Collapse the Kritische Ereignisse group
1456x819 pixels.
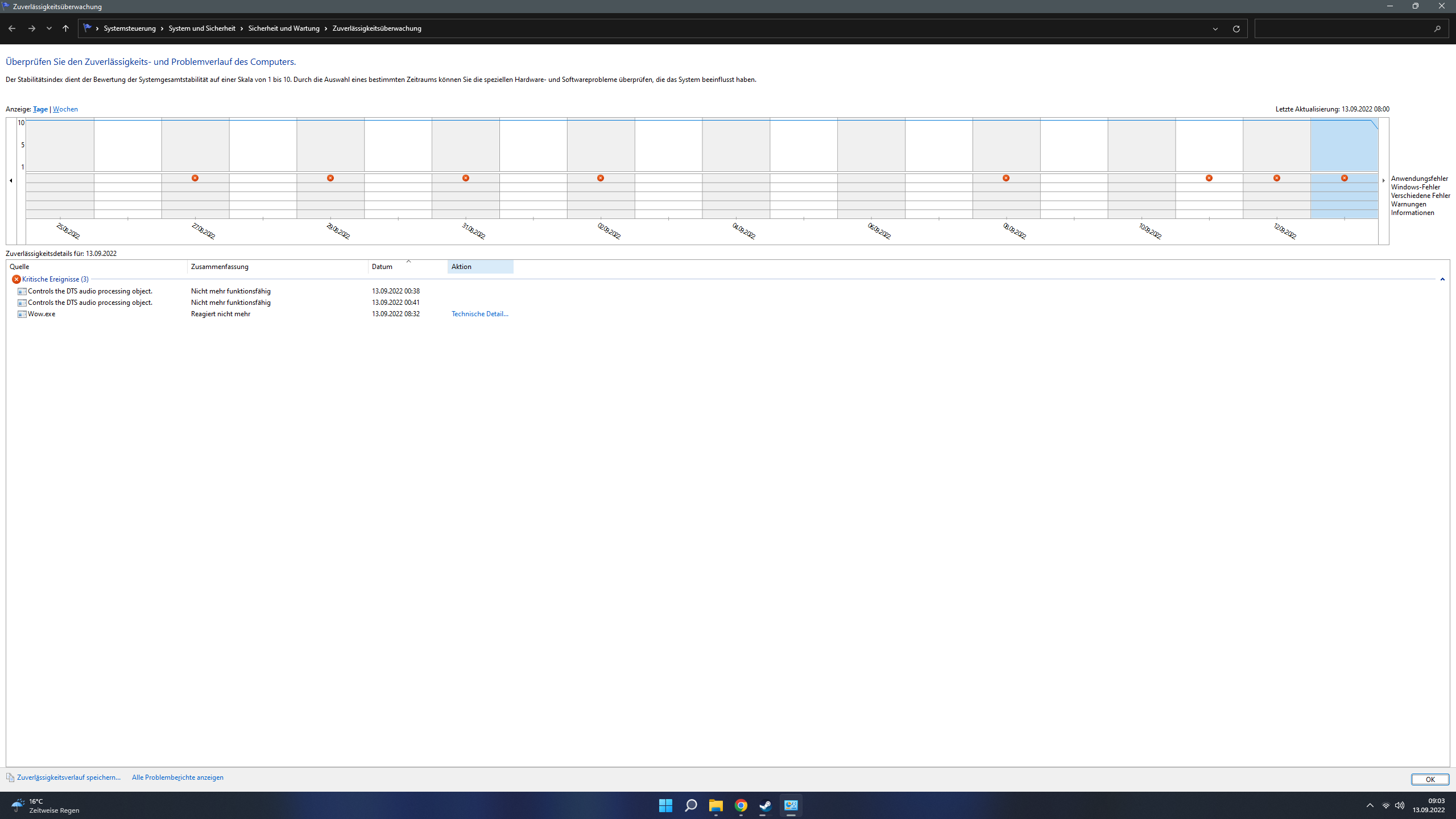pos(1442,279)
